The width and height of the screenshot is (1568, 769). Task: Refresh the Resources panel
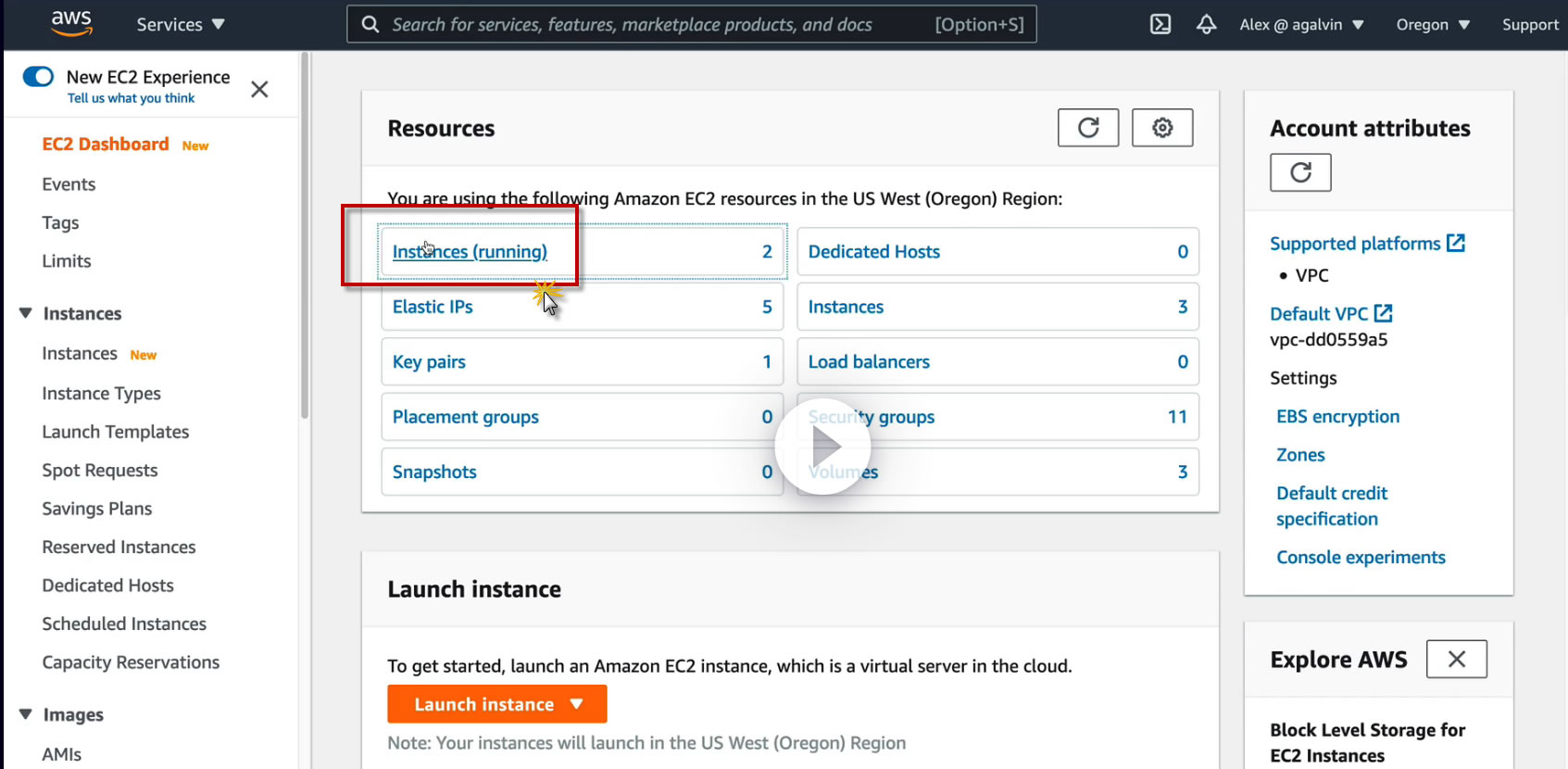tap(1088, 128)
